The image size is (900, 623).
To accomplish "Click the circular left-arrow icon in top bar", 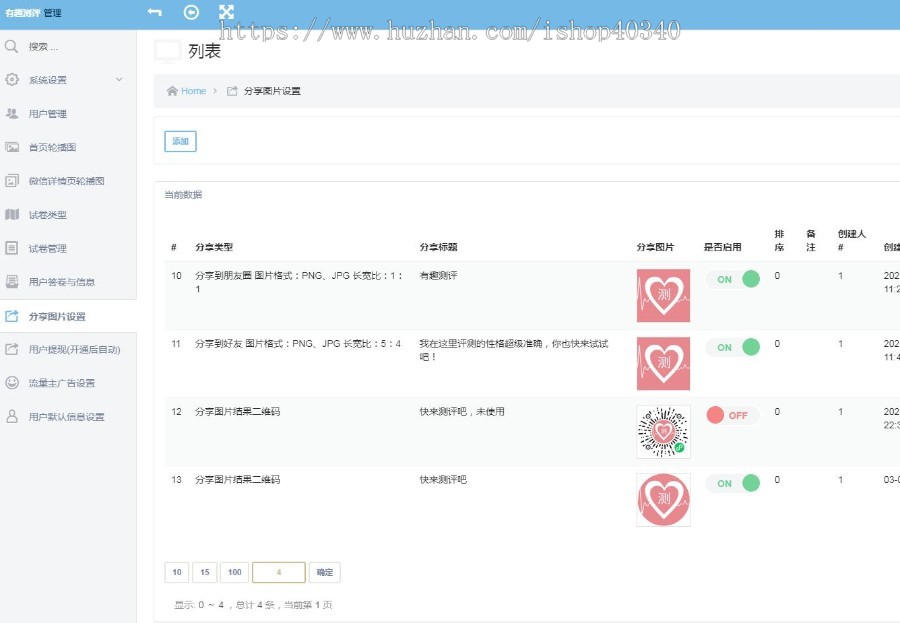I will pos(190,12).
